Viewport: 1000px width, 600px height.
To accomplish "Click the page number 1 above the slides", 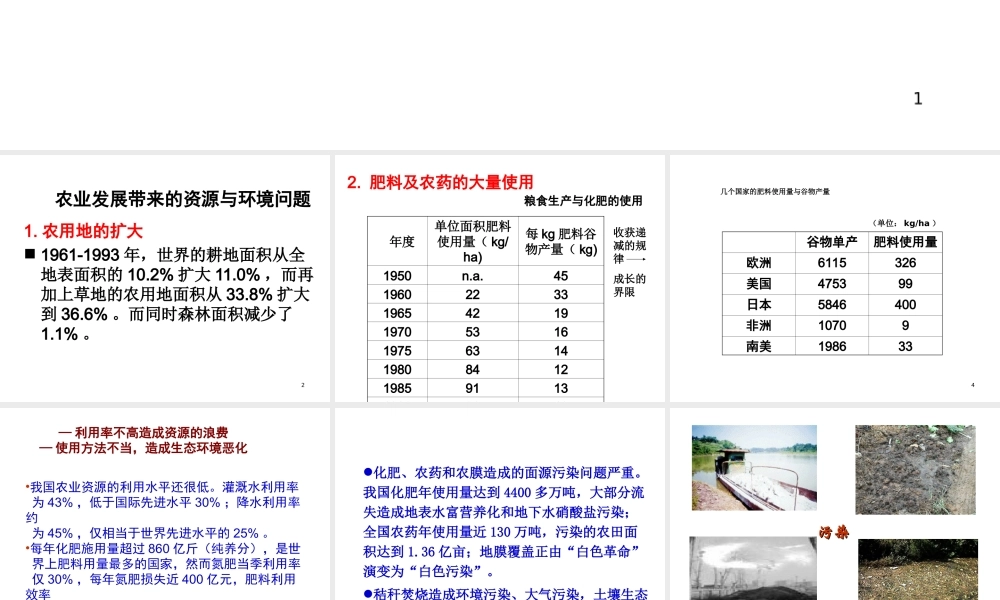I will point(918,98).
